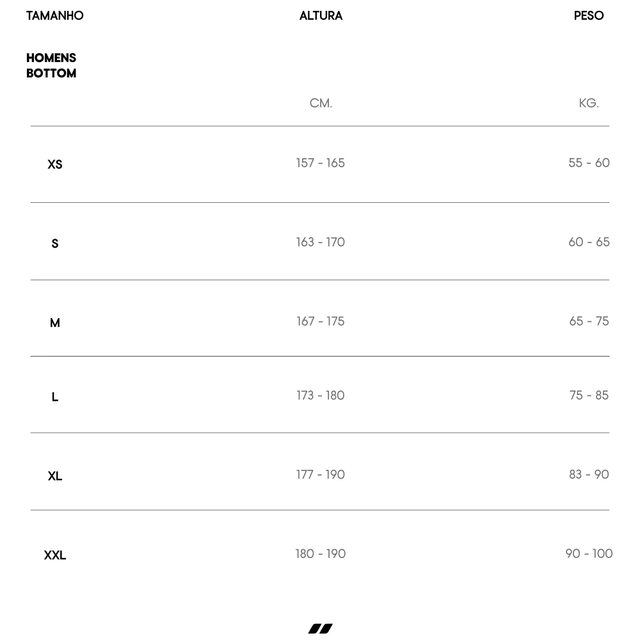Click the 180 - 190 height value
The height and width of the screenshot is (640, 640).
pos(320,553)
